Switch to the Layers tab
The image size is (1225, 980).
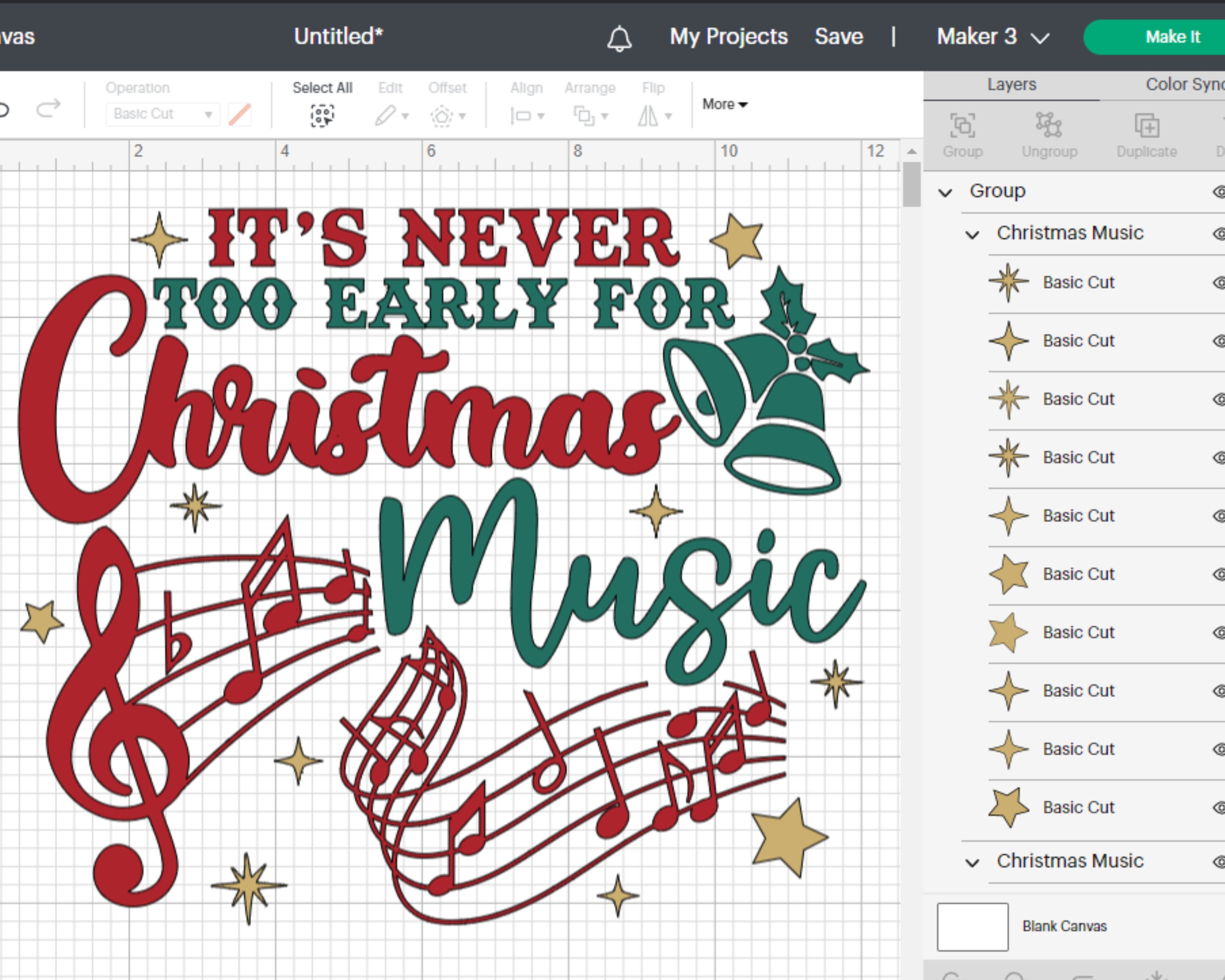tap(1011, 85)
